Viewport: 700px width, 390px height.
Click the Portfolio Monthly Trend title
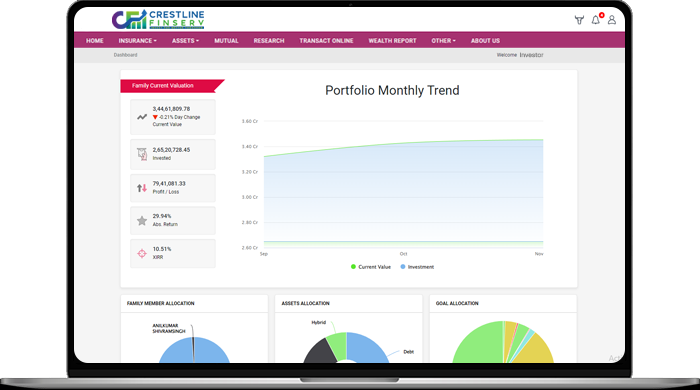point(392,91)
